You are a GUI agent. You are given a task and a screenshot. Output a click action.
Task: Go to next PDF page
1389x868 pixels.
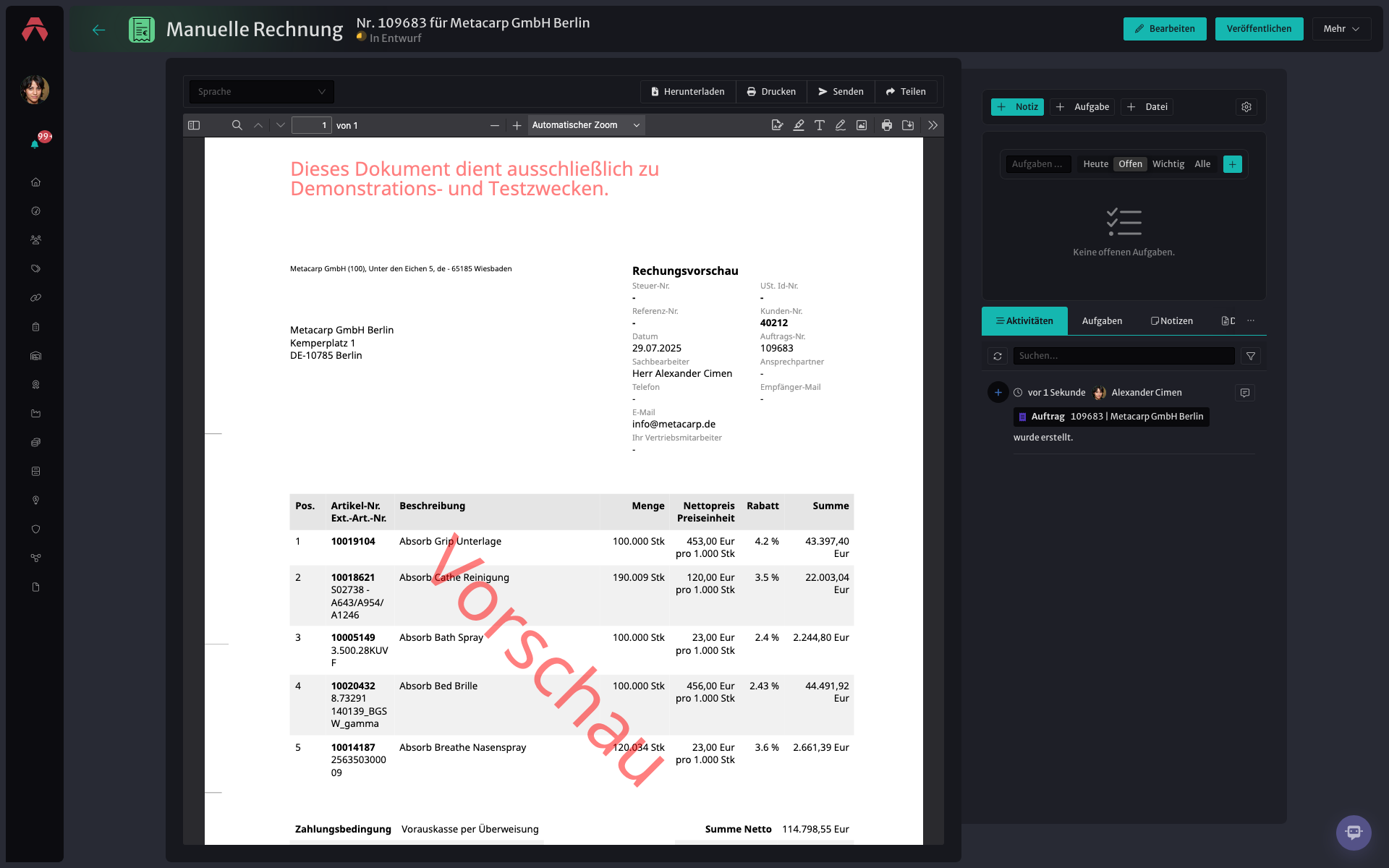click(x=281, y=125)
